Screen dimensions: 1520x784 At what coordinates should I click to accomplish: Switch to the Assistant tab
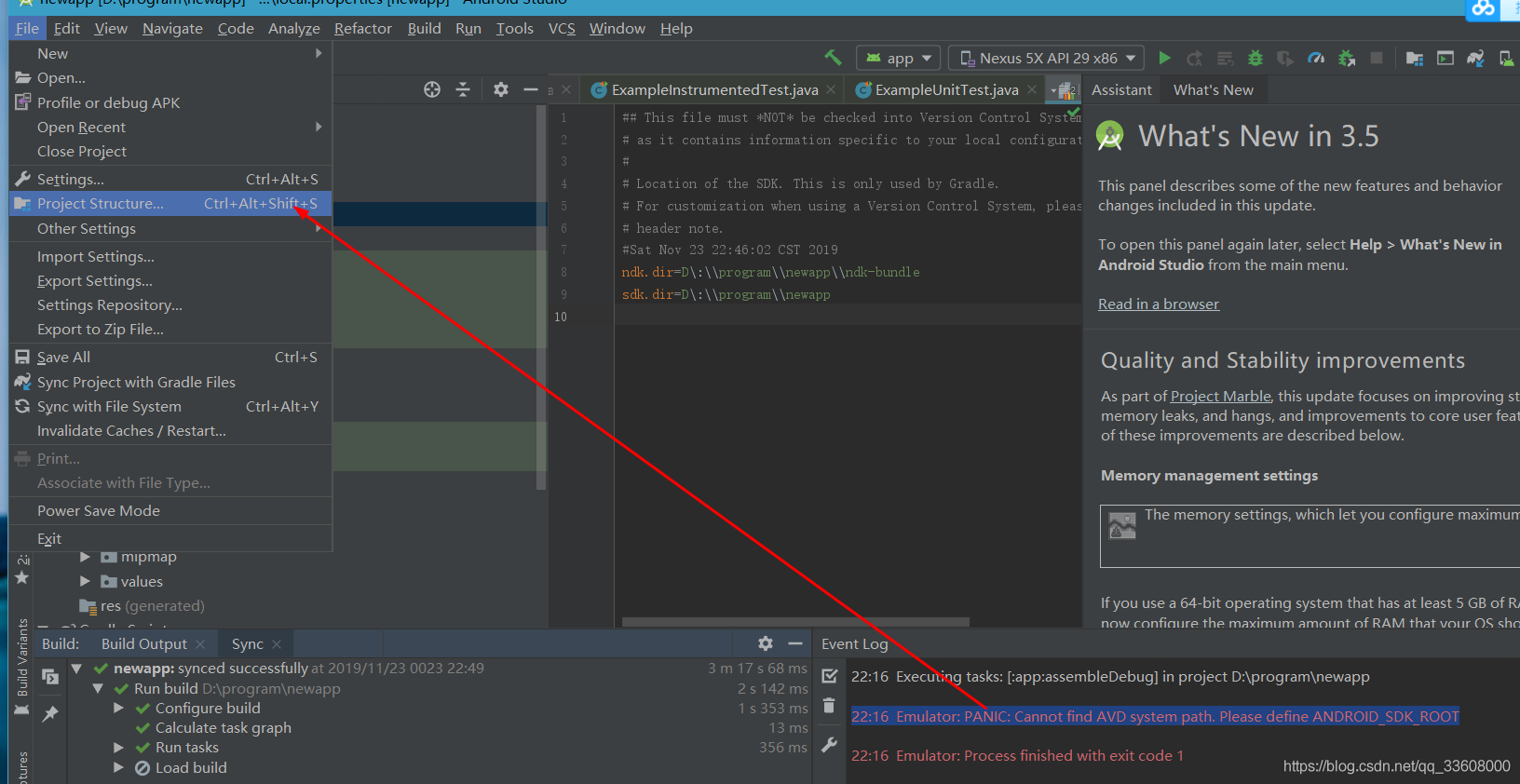[1121, 89]
